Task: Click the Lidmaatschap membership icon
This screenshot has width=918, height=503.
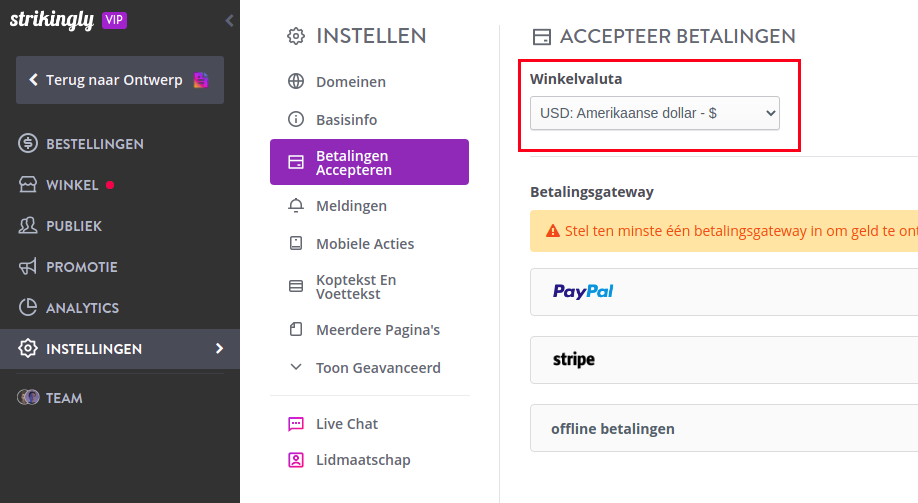Action: pyautogui.click(x=296, y=460)
